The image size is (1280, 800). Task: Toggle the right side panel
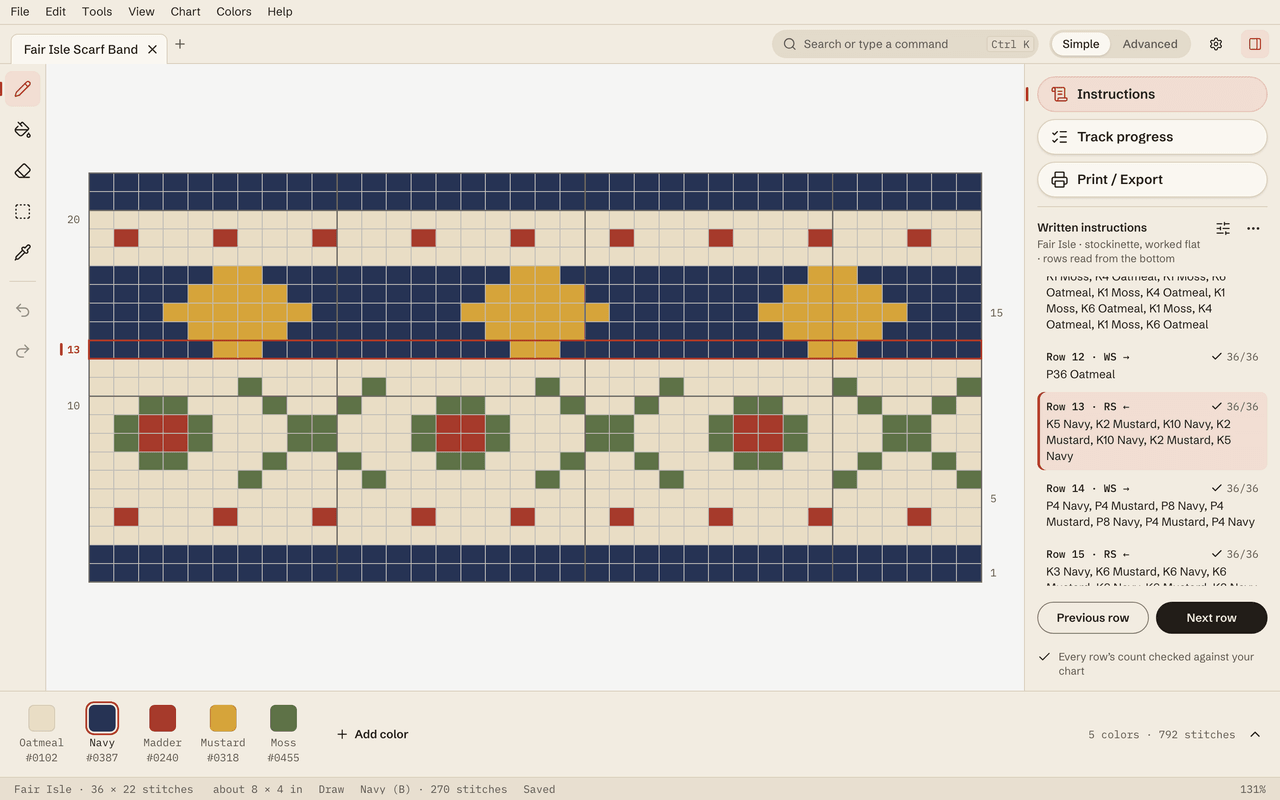(1254, 44)
